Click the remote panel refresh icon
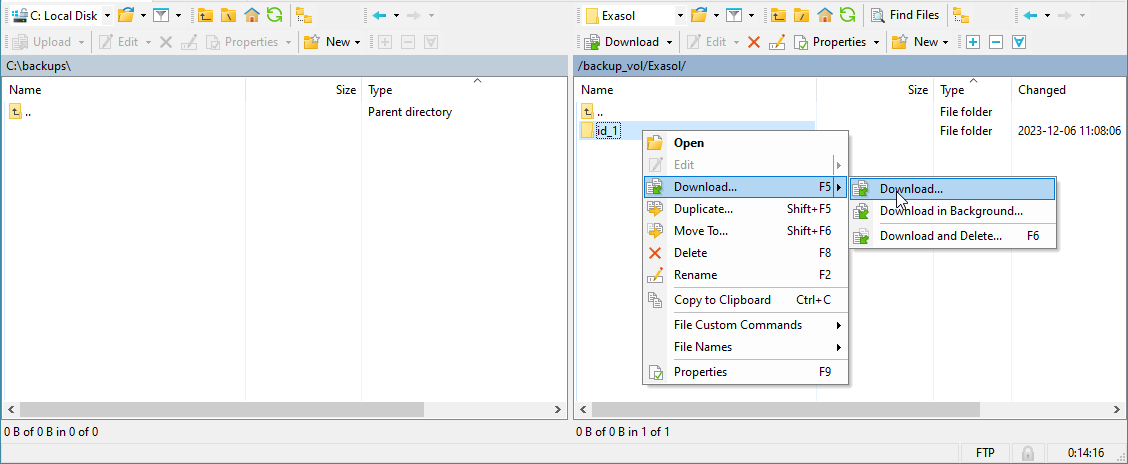The width and height of the screenshot is (1128, 464). [847, 15]
